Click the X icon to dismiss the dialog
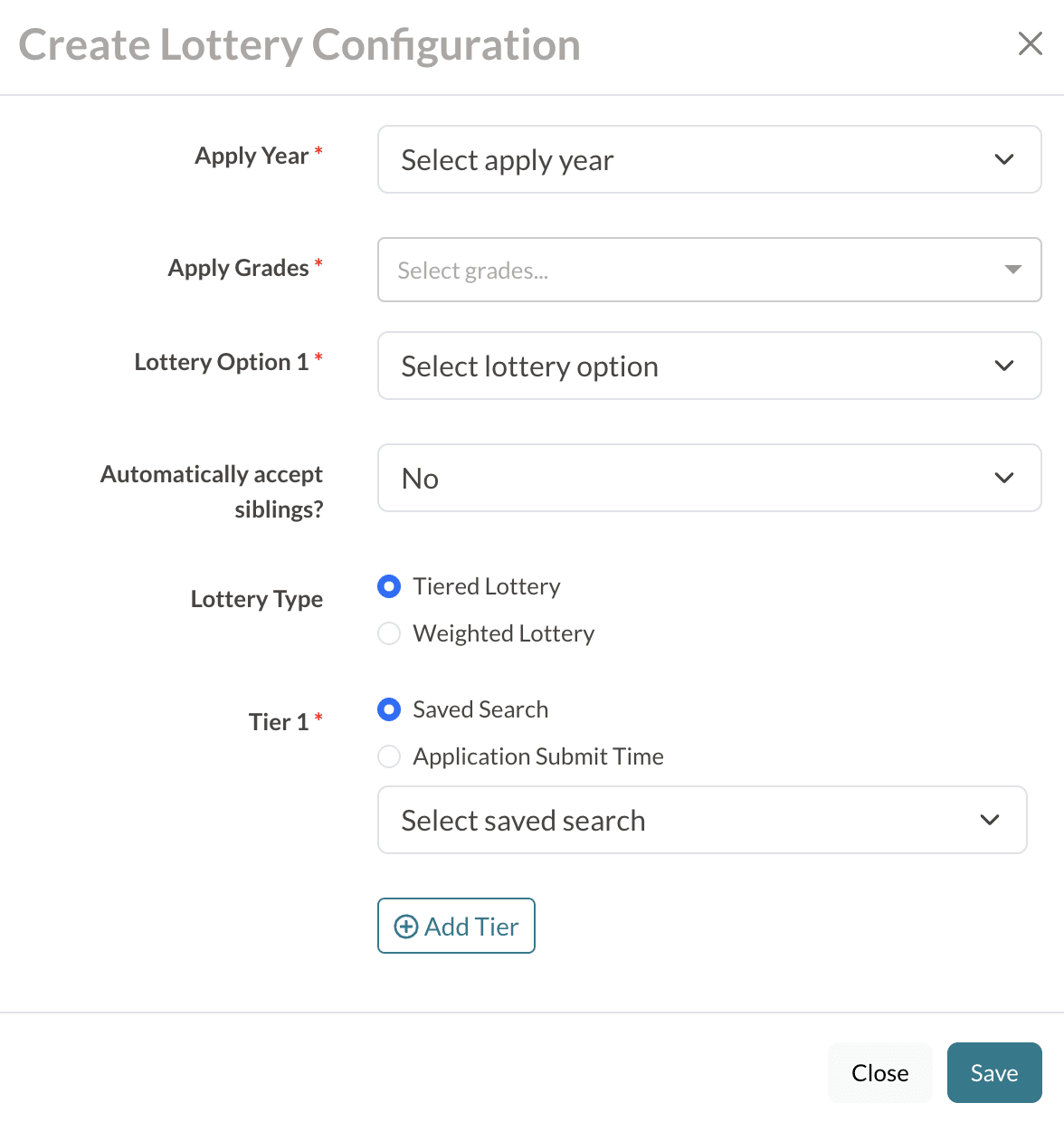 coord(1030,43)
